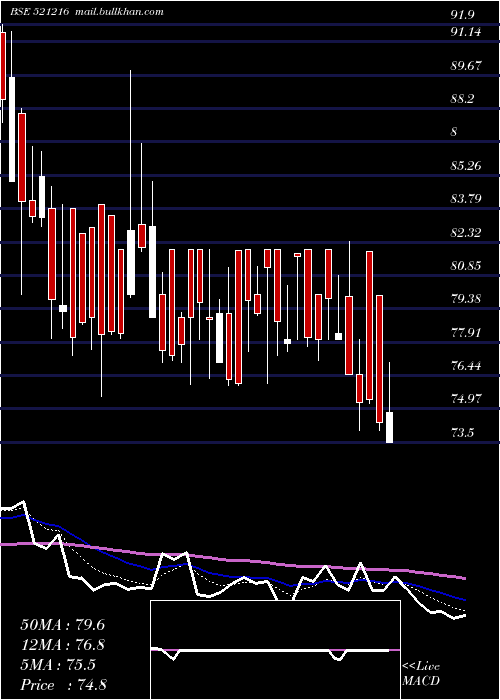Click the 85.26 price axis value
Screen dimensions: 500x700
click(x=466, y=166)
